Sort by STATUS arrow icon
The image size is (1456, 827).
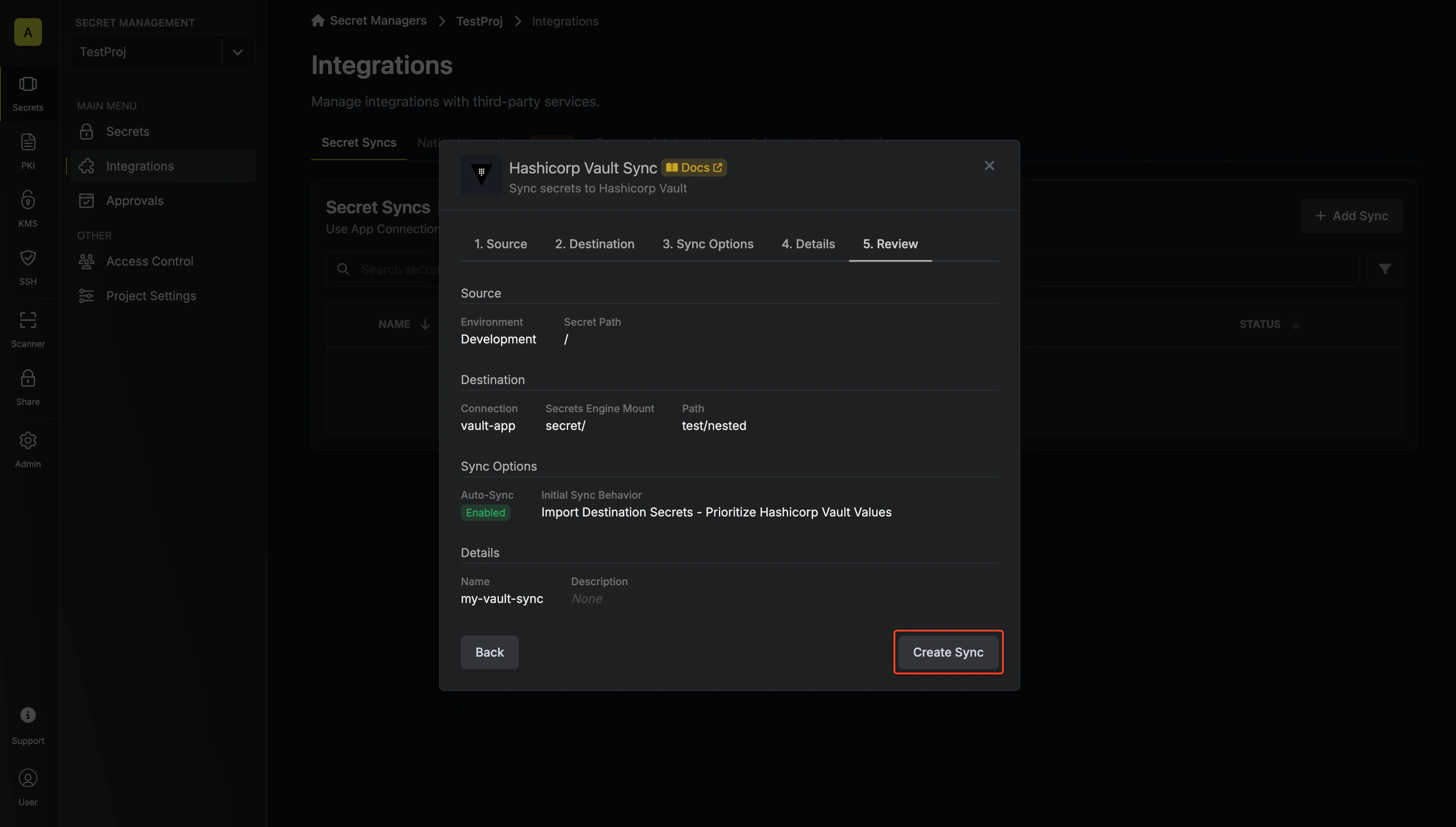click(1296, 324)
